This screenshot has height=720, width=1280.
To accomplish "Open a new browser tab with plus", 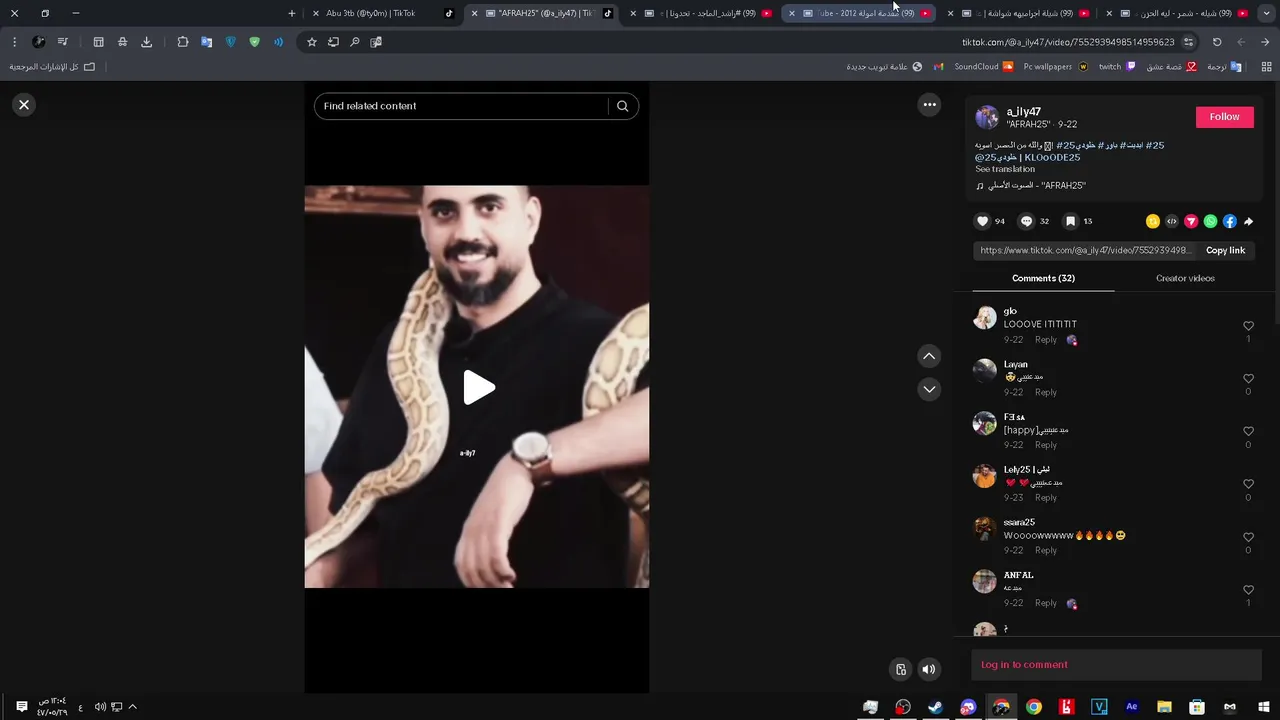I will point(292,14).
